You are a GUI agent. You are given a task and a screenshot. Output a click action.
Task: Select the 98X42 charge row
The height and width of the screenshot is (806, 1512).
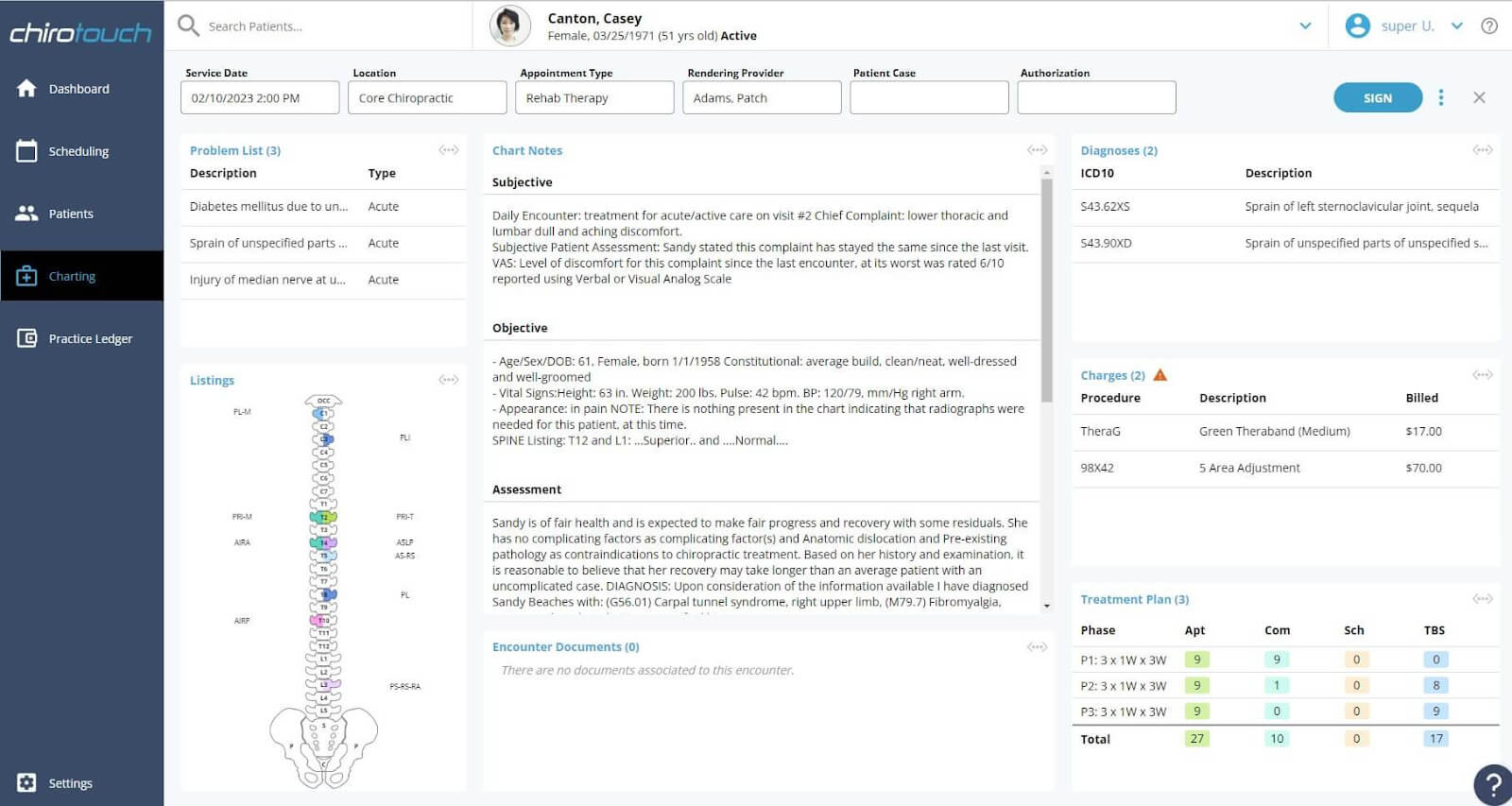pyautogui.click(x=1285, y=468)
